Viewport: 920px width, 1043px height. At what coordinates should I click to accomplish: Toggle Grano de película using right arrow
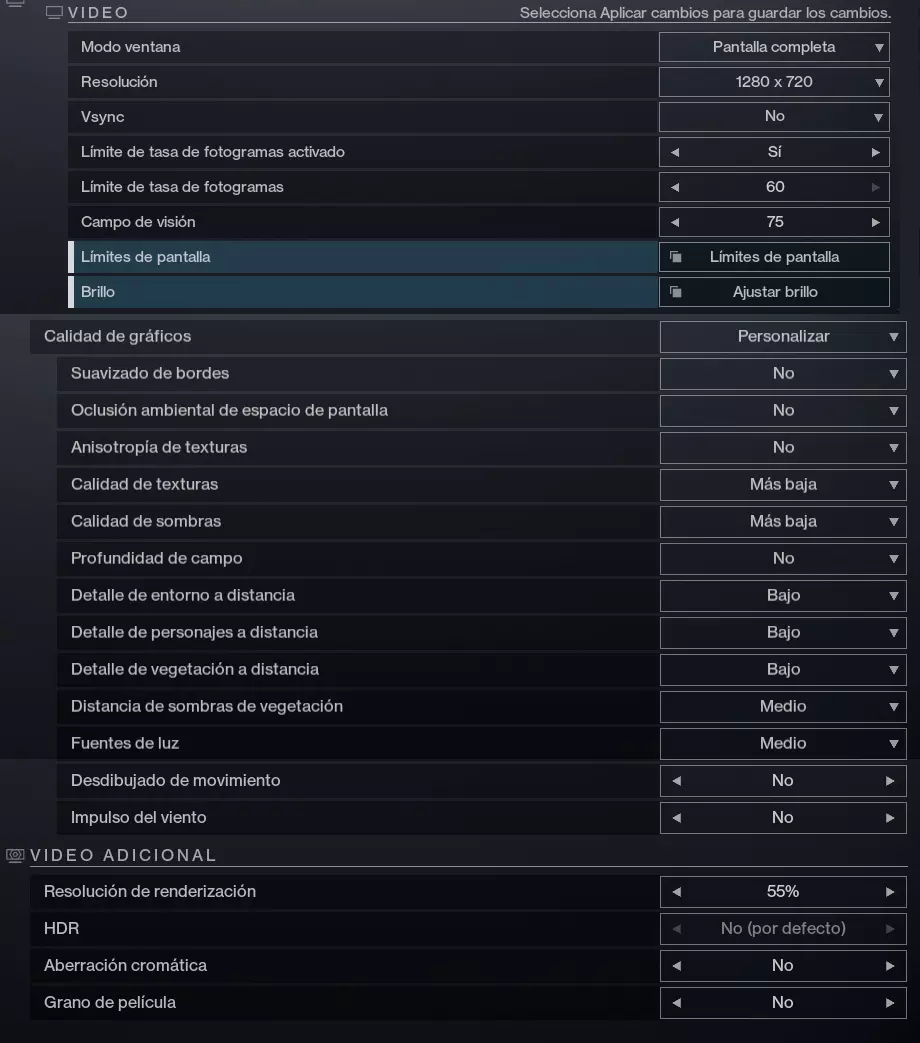coord(889,1003)
